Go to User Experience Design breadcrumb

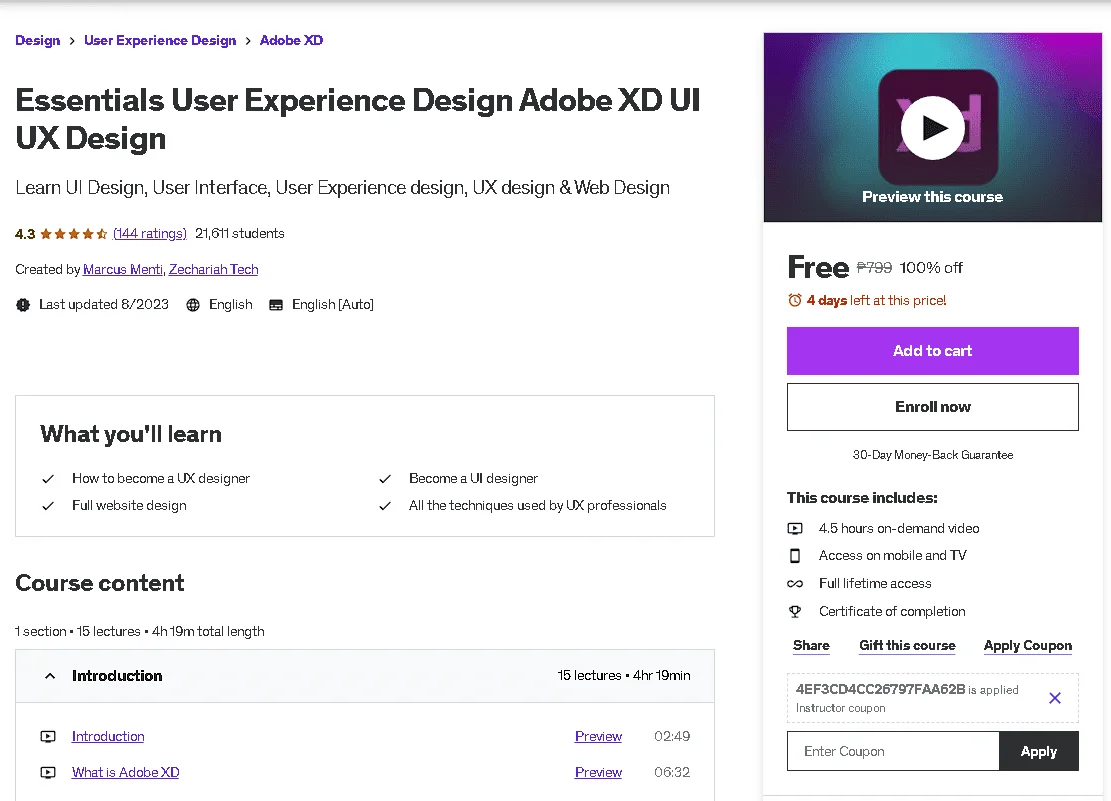160,40
